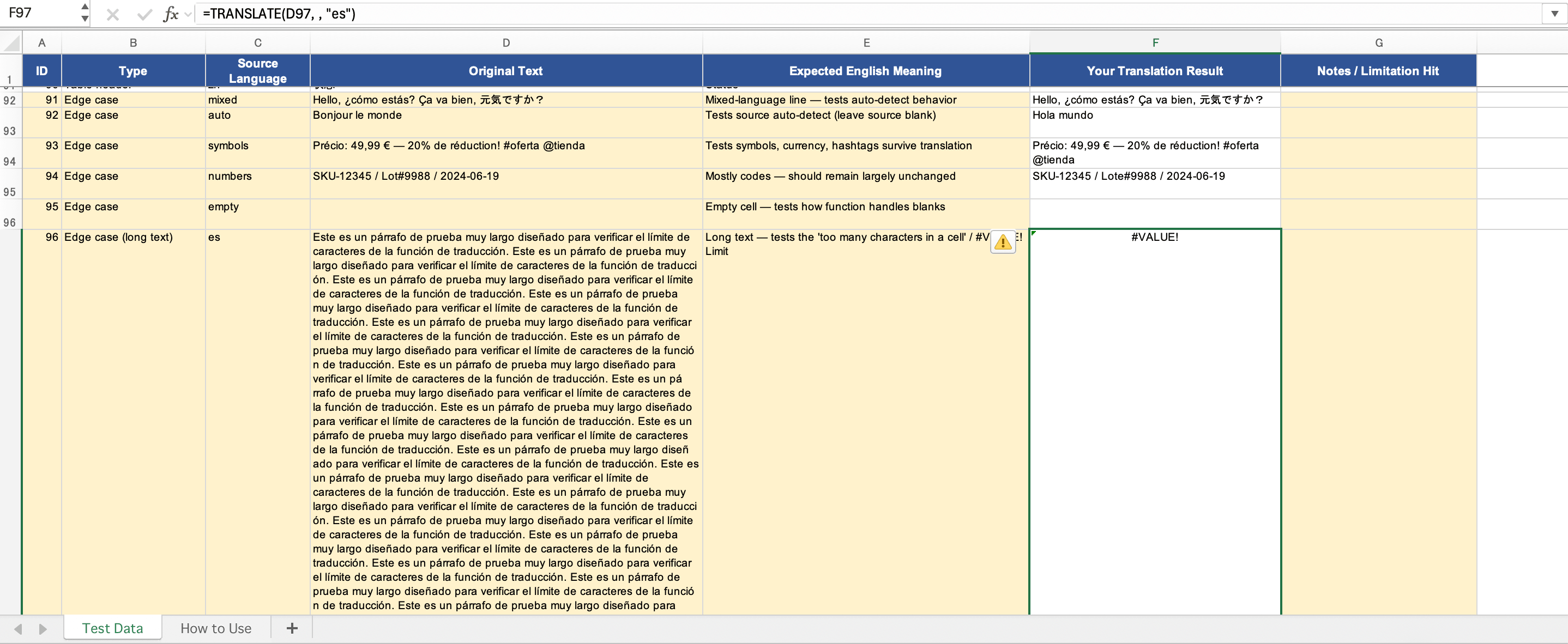Click the 'symbols' source language cell
This screenshot has height=644, width=1568.
point(257,153)
